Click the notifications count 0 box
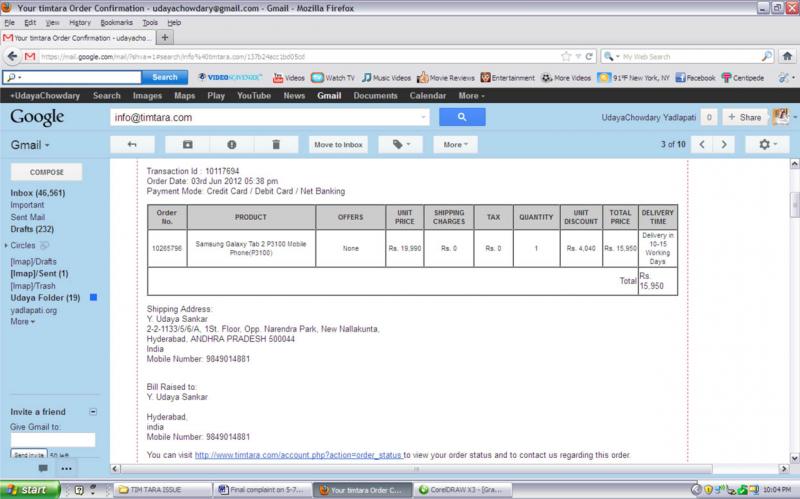This screenshot has width=800, height=499. [x=709, y=117]
